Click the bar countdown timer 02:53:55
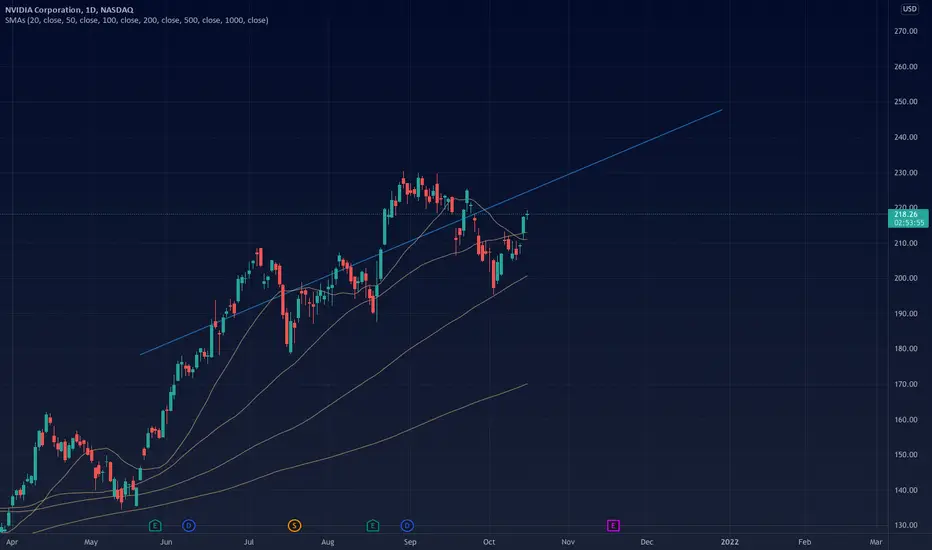The image size is (932, 550). tap(909, 223)
